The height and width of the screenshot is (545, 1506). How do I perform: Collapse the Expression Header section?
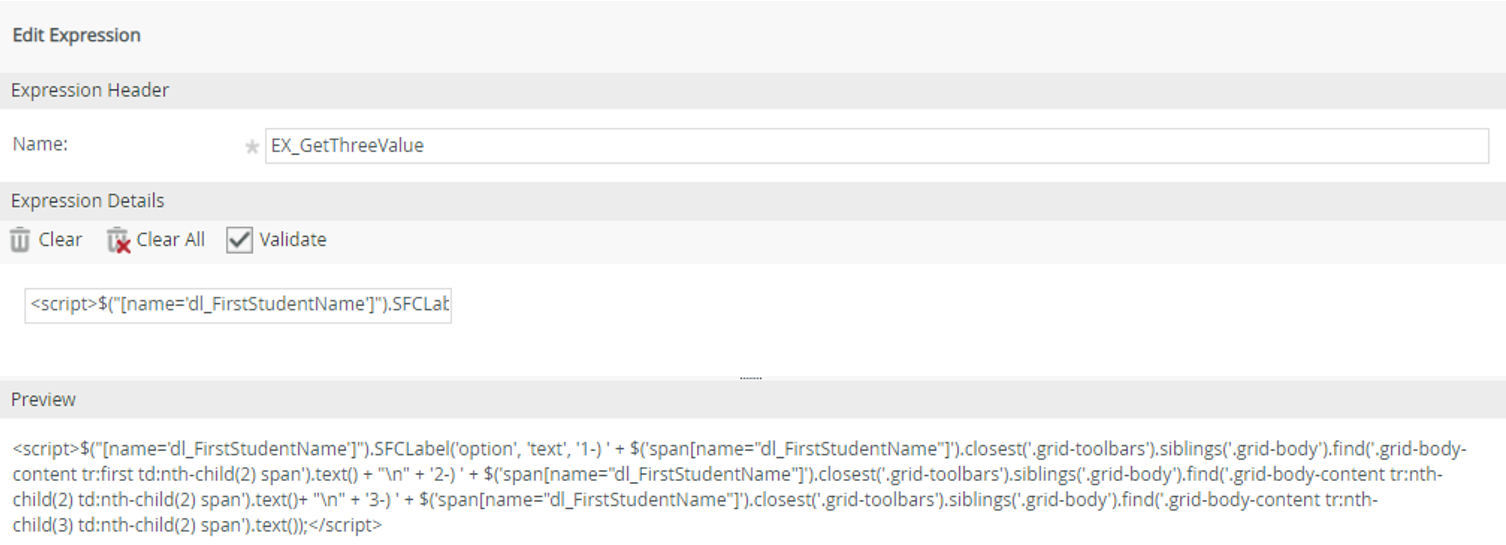[90, 90]
